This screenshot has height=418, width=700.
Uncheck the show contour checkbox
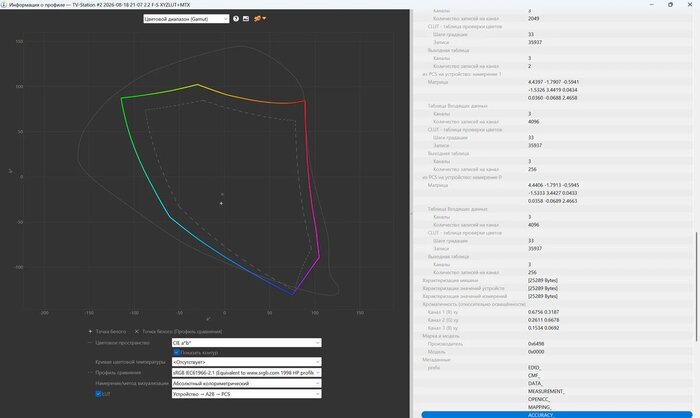[x=176, y=352]
